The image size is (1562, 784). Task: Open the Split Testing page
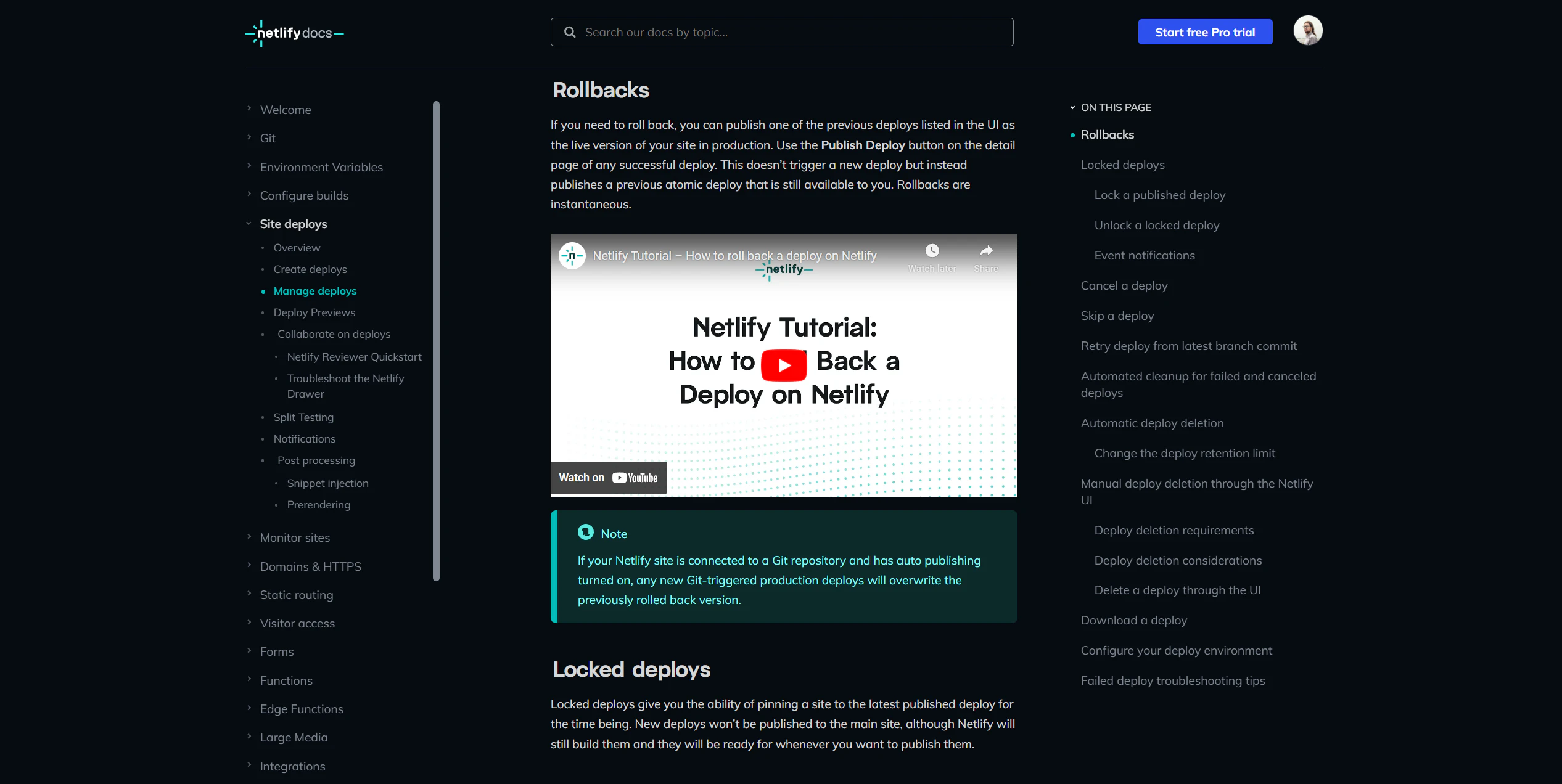coord(303,417)
